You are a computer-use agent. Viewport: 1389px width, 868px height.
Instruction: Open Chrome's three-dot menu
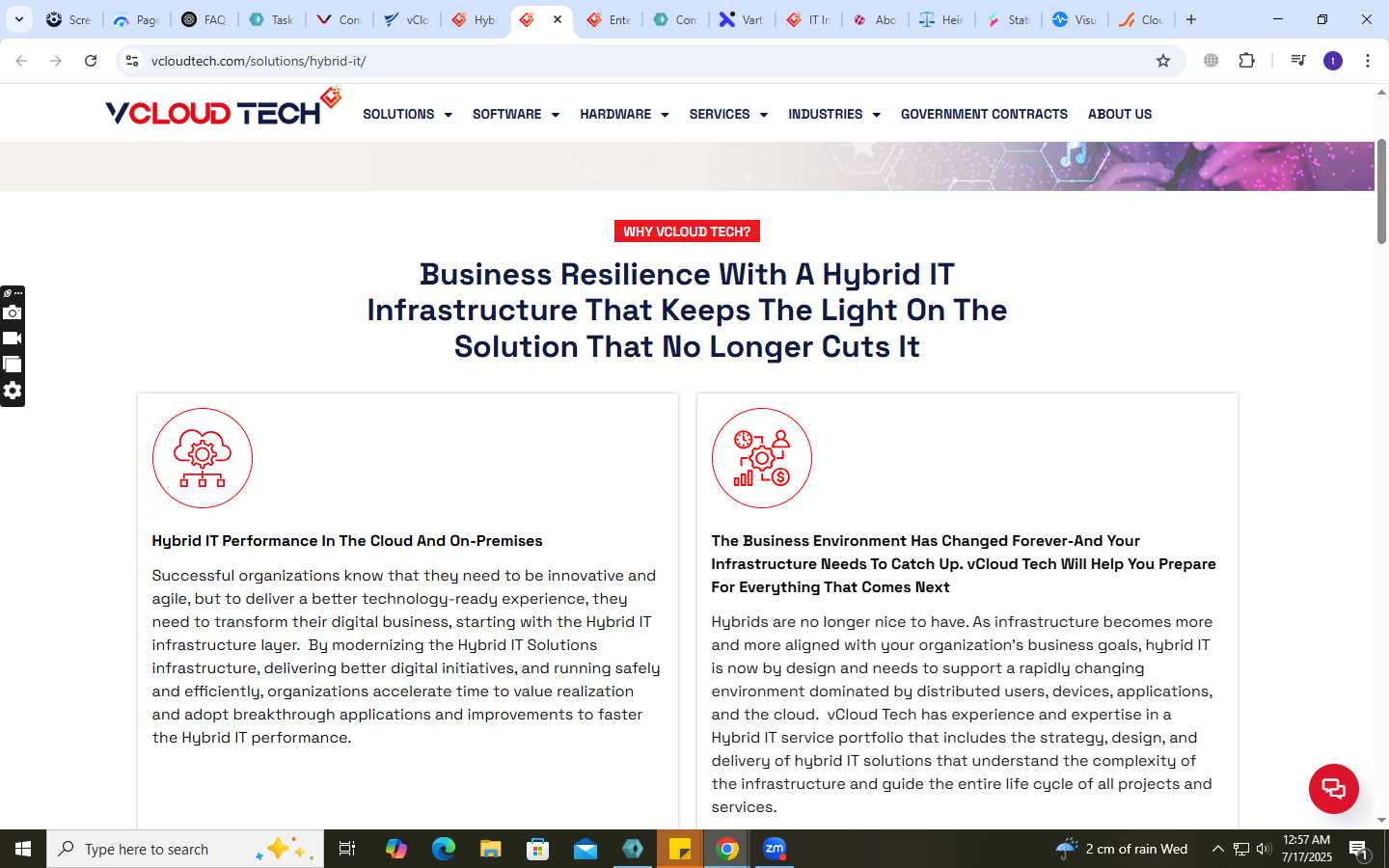click(1368, 61)
